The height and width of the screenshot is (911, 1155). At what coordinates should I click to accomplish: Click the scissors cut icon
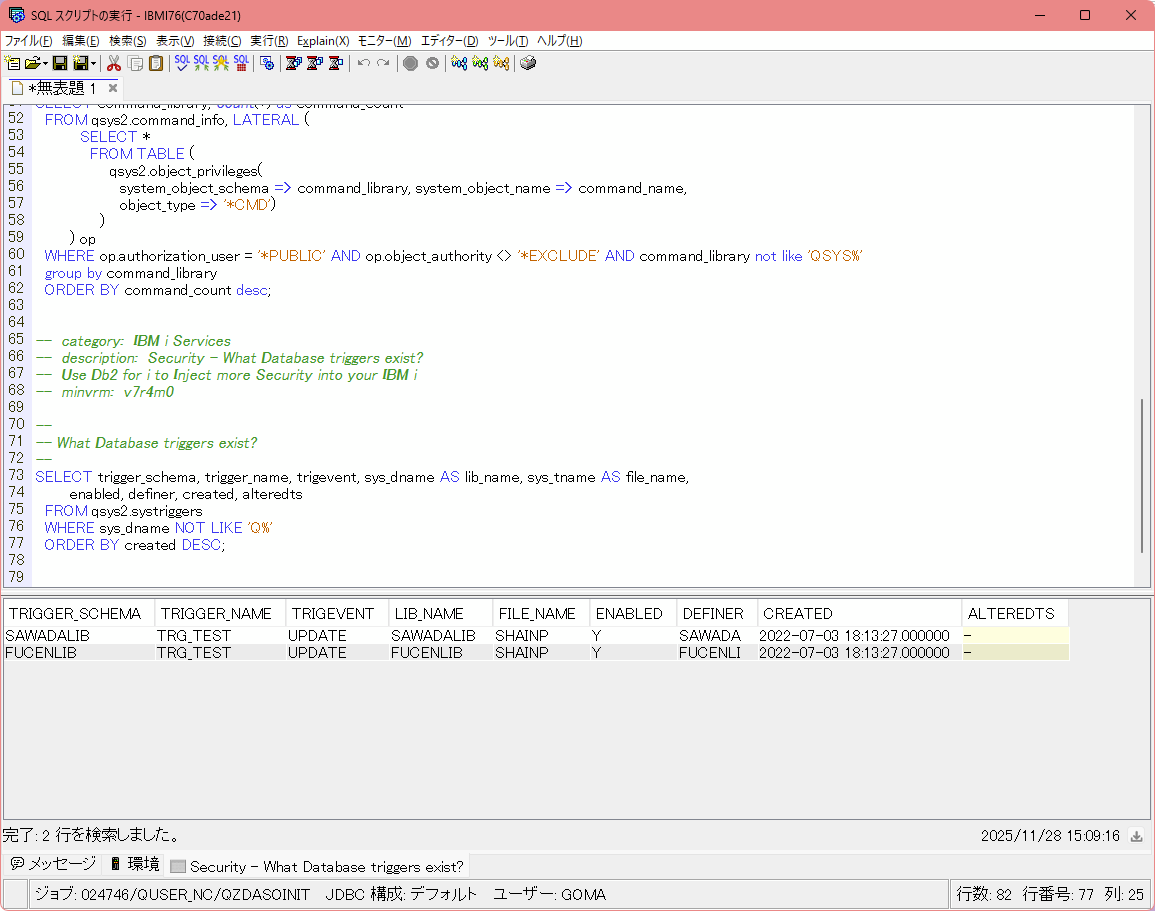coord(114,63)
